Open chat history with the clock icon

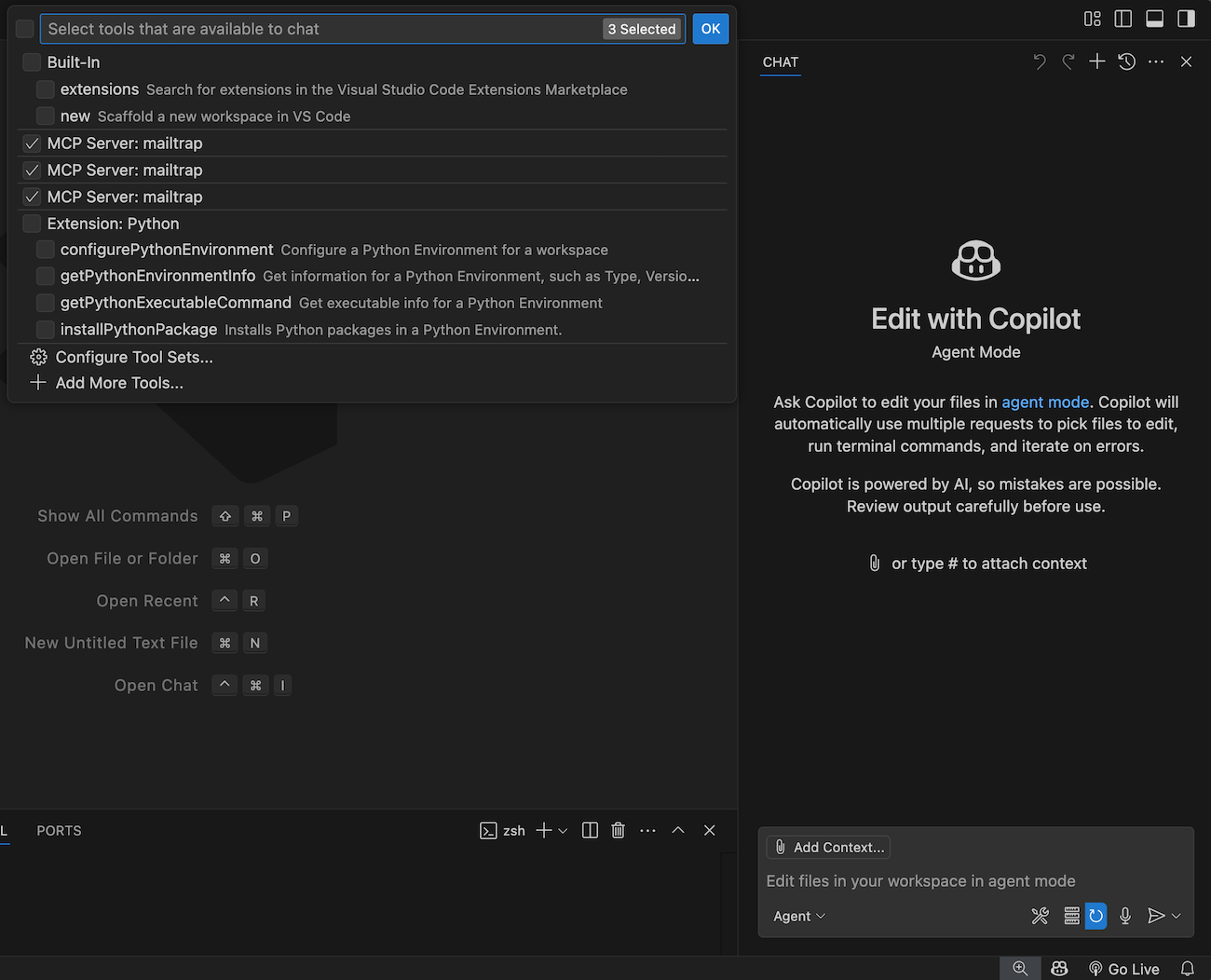(x=1126, y=61)
